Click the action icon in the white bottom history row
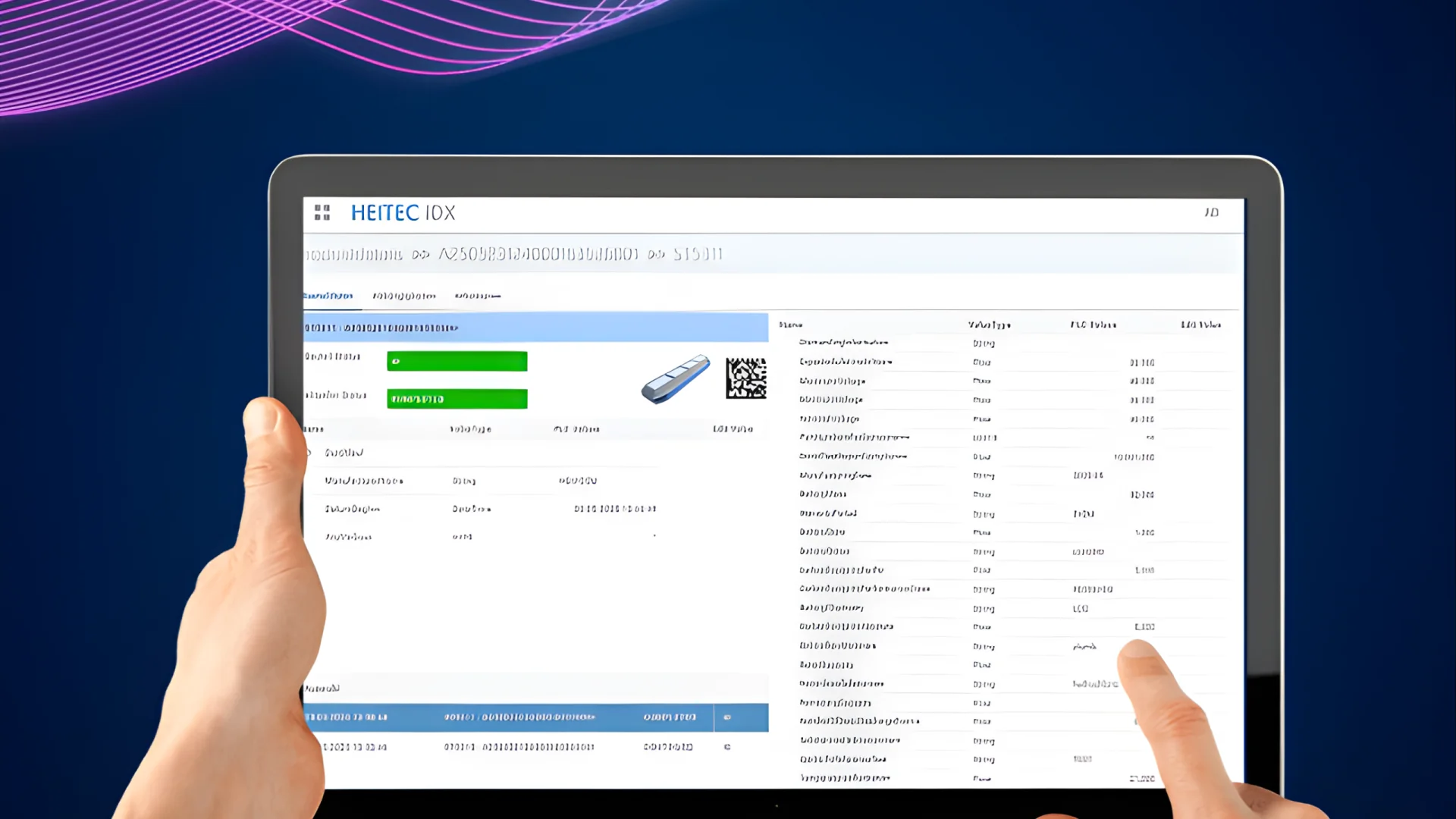Screen dimensions: 1456x819 tap(727, 747)
